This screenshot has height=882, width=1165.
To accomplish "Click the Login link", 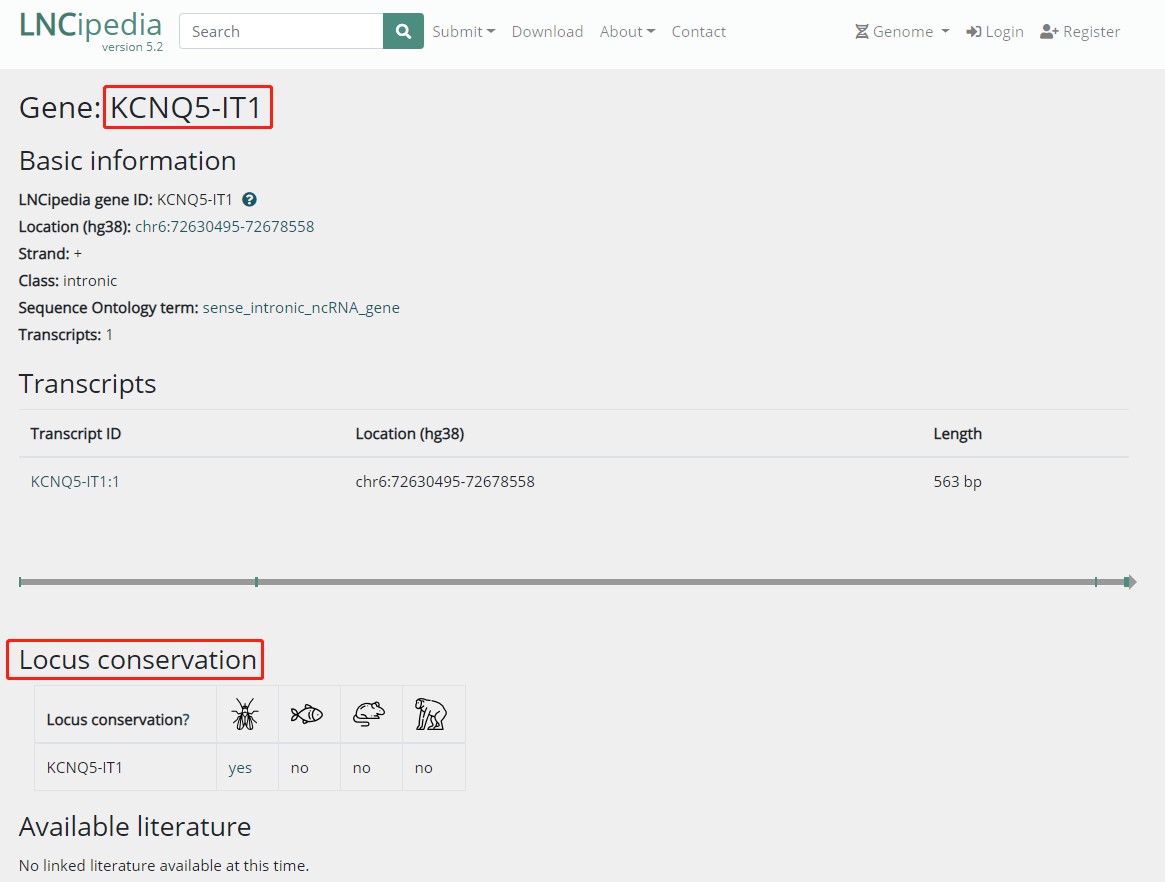I will [995, 31].
